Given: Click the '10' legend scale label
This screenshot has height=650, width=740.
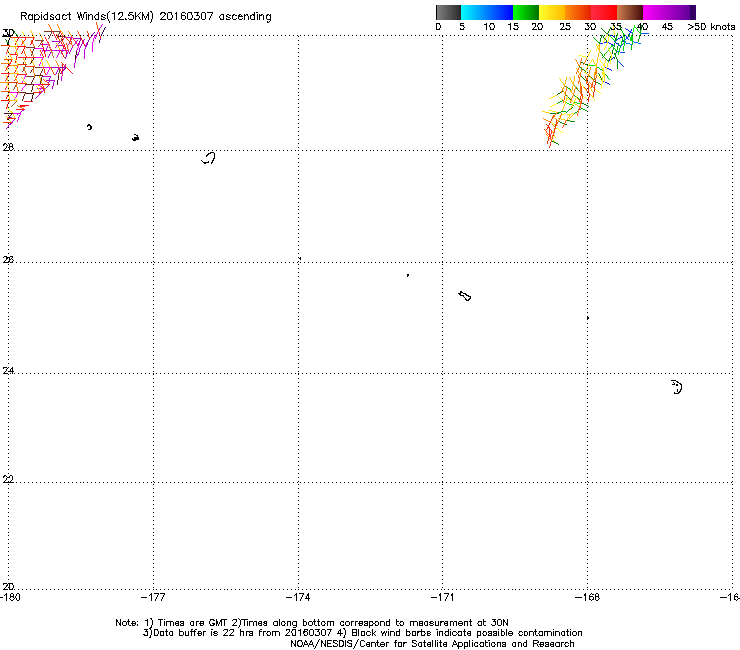Looking at the screenshot, I should (489, 27).
